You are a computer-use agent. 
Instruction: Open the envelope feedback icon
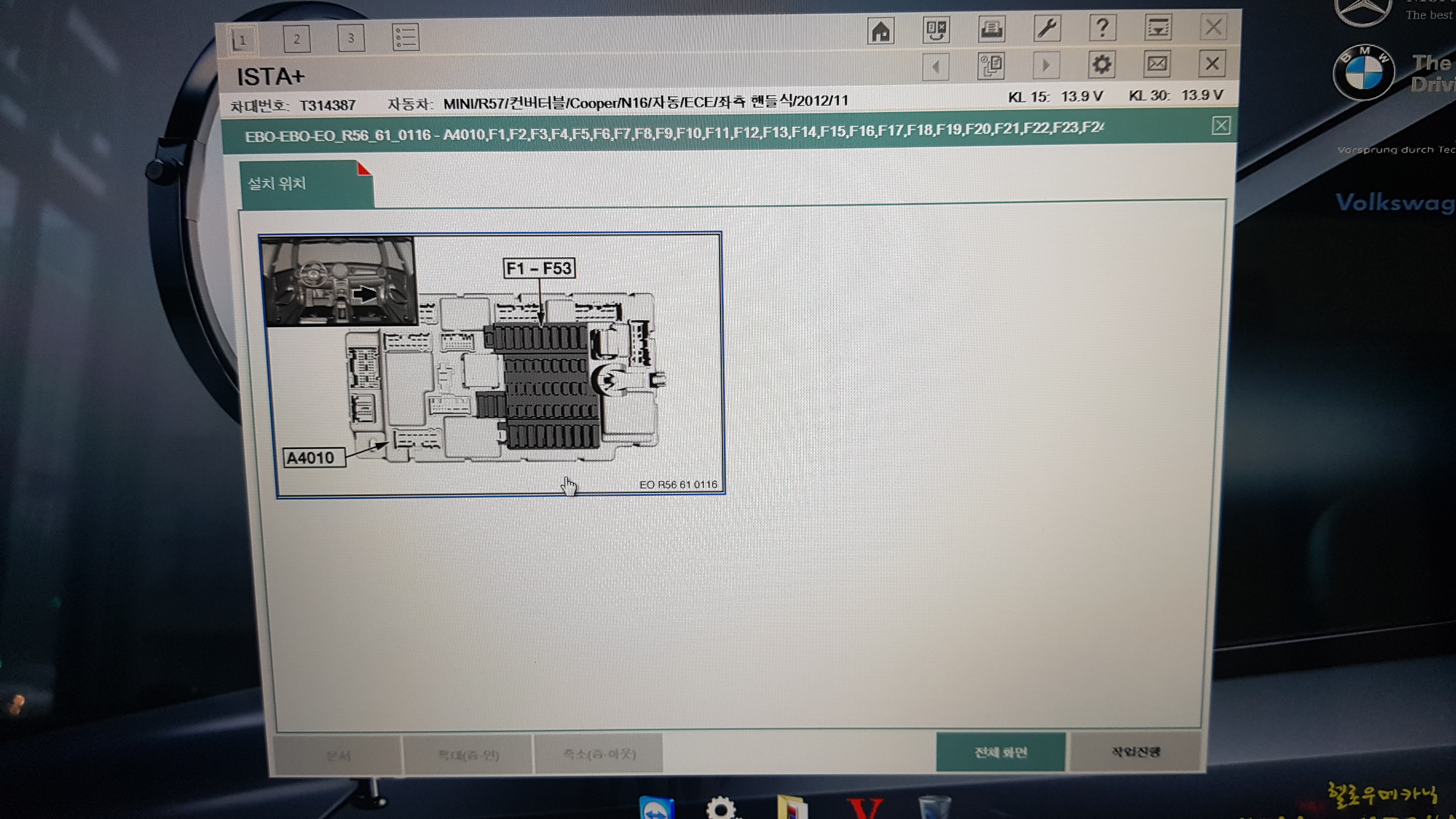coord(1156,64)
